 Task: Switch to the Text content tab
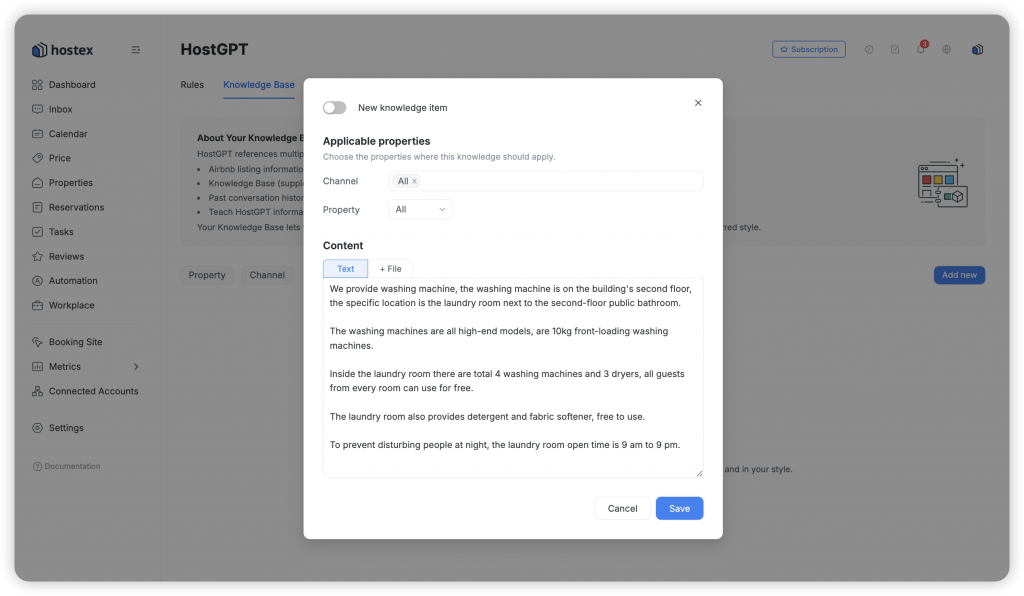point(345,269)
